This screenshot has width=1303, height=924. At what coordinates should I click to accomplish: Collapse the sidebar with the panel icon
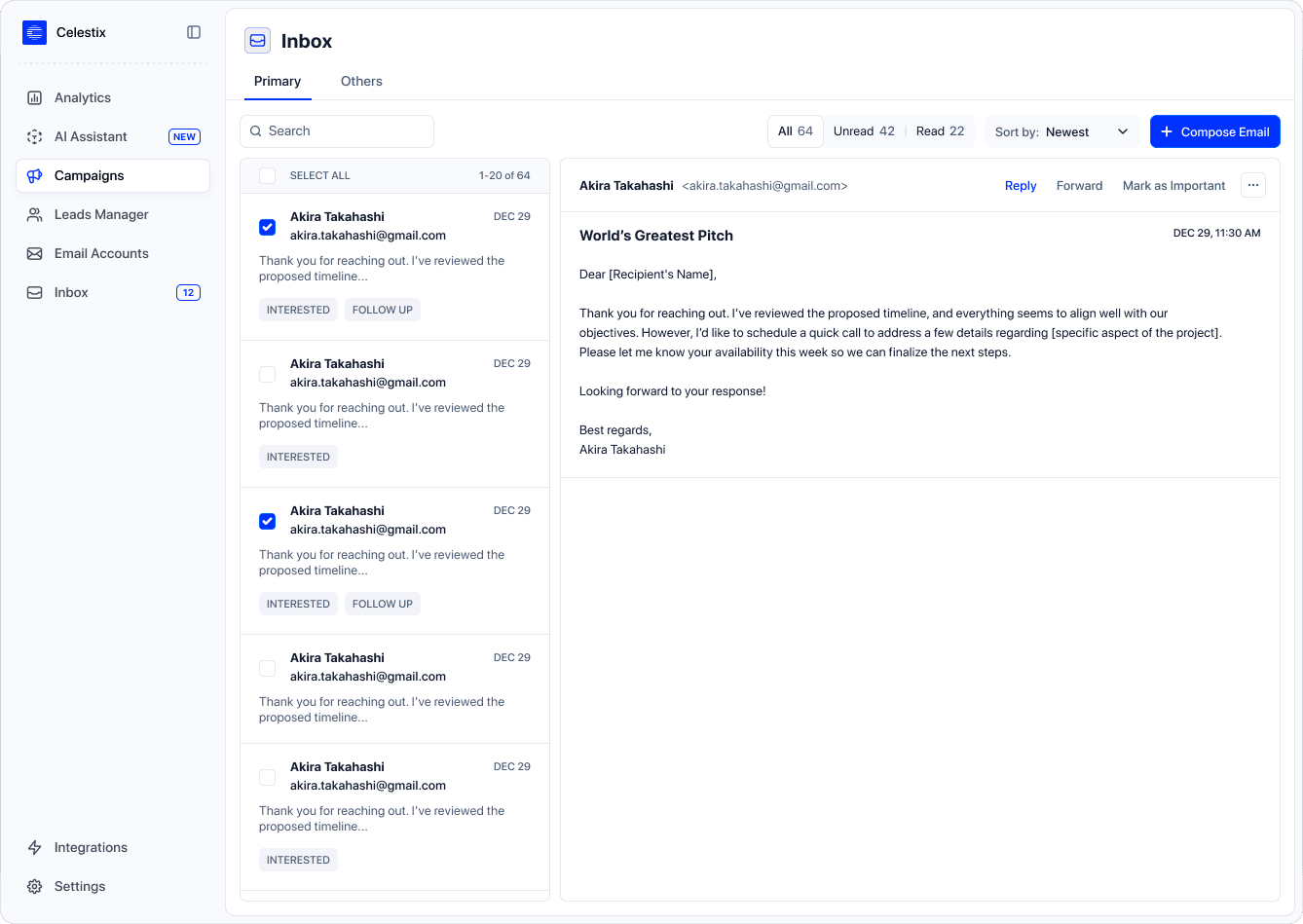tap(194, 32)
